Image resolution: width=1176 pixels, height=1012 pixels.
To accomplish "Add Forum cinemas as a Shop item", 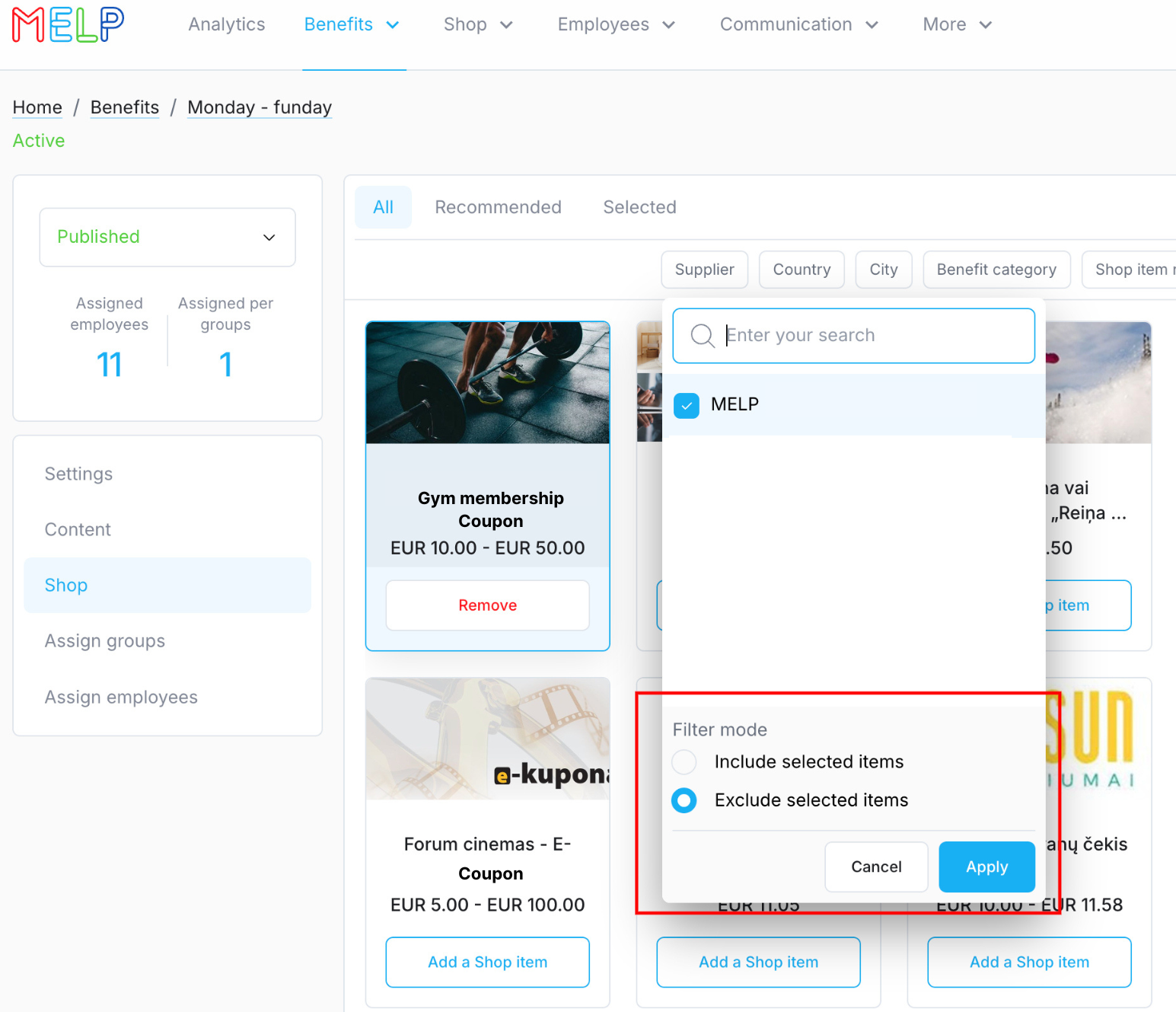I will tap(488, 963).
